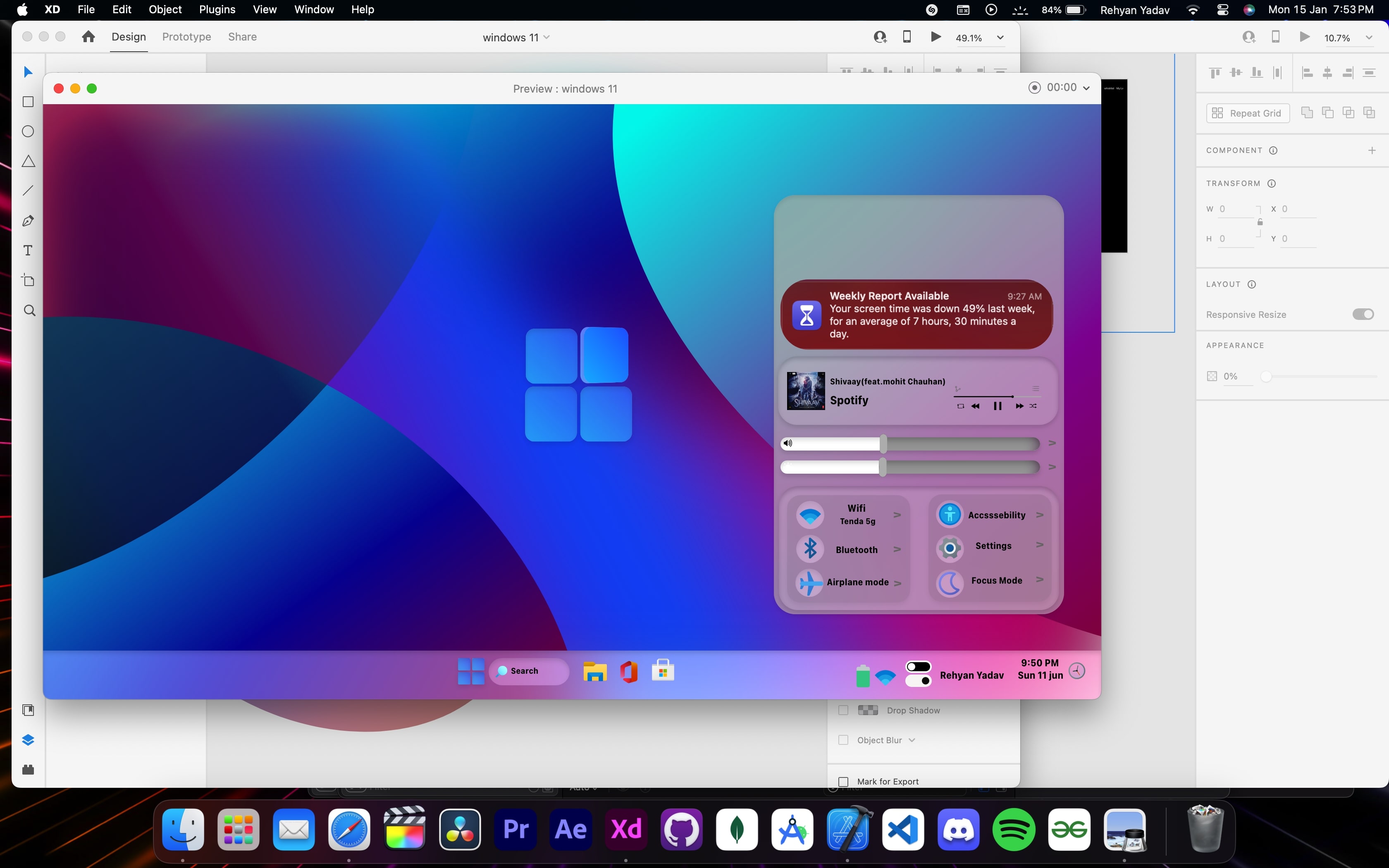Open the Plugins menu in menu bar

[x=217, y=9]
